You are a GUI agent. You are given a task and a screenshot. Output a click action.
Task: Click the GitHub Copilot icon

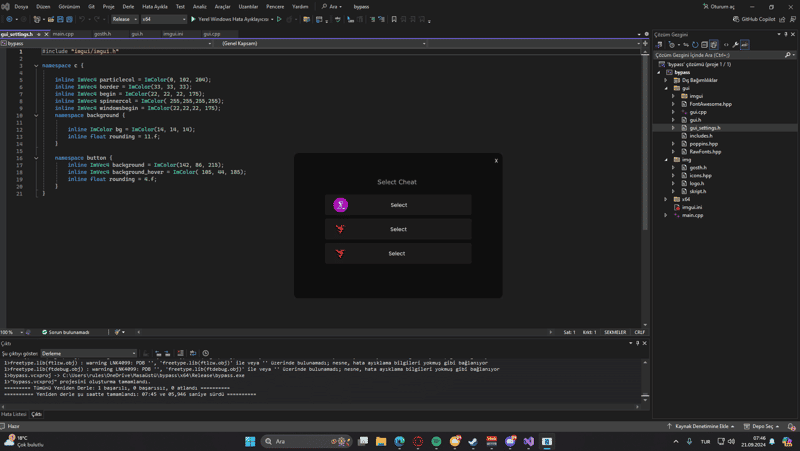pos(736,19)
